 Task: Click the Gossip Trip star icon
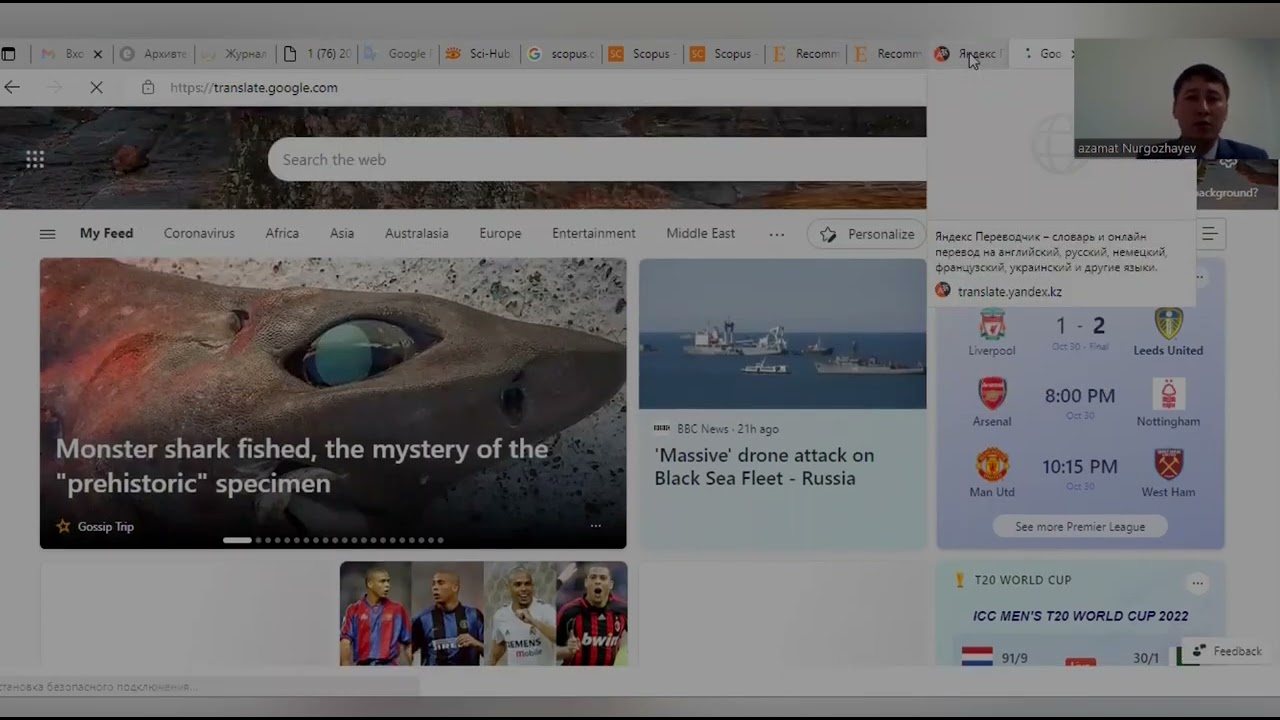tap(63, 526)
